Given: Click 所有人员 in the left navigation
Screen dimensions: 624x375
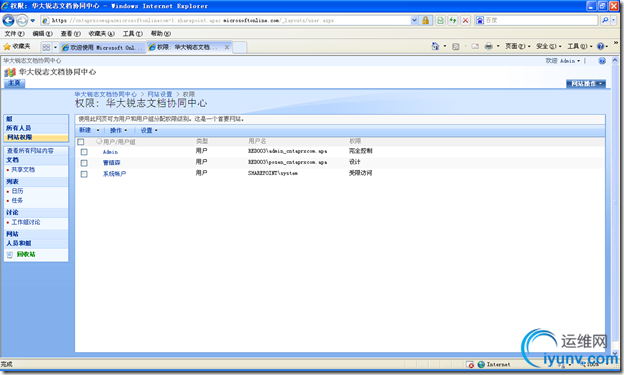Looking at the screenshot, I should click(x=18, y=128).
